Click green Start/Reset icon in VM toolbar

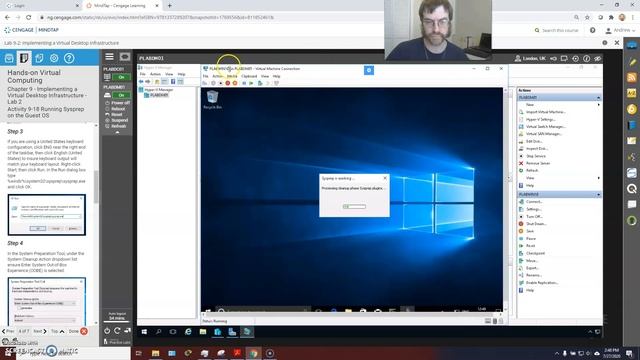(251, 83)
